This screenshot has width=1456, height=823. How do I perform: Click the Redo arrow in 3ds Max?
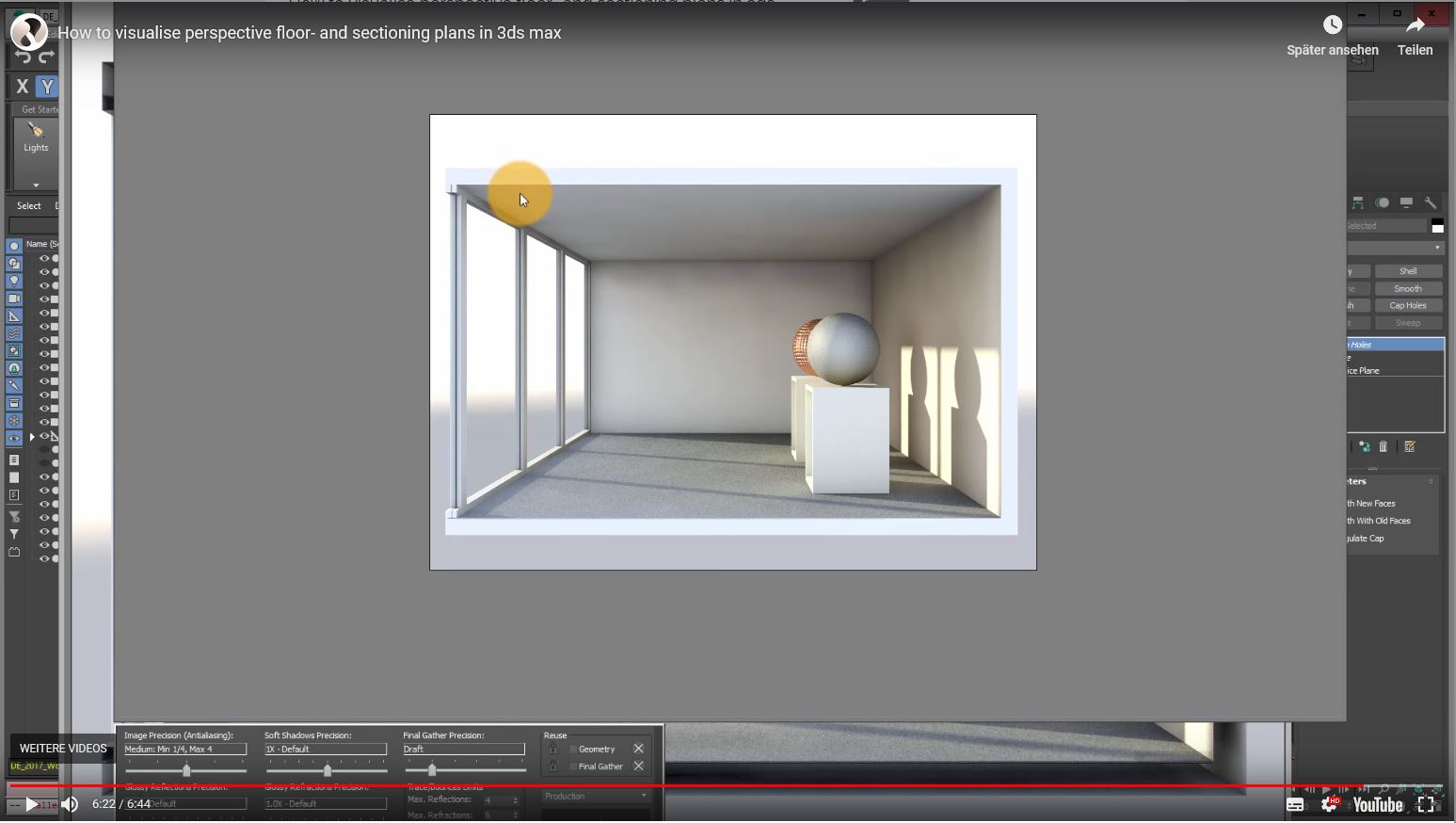coord(46,57)
